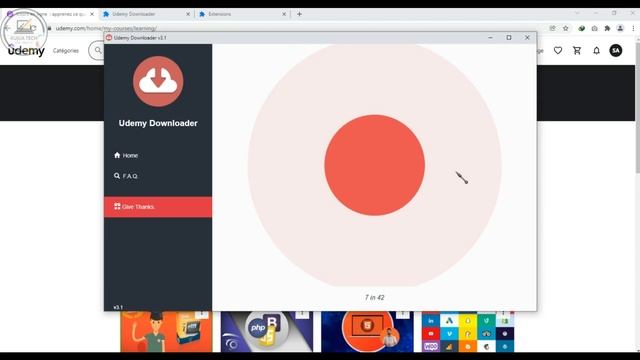
Task: Click the Udemy Downloader title heading
Action: (x=158, y=123)
